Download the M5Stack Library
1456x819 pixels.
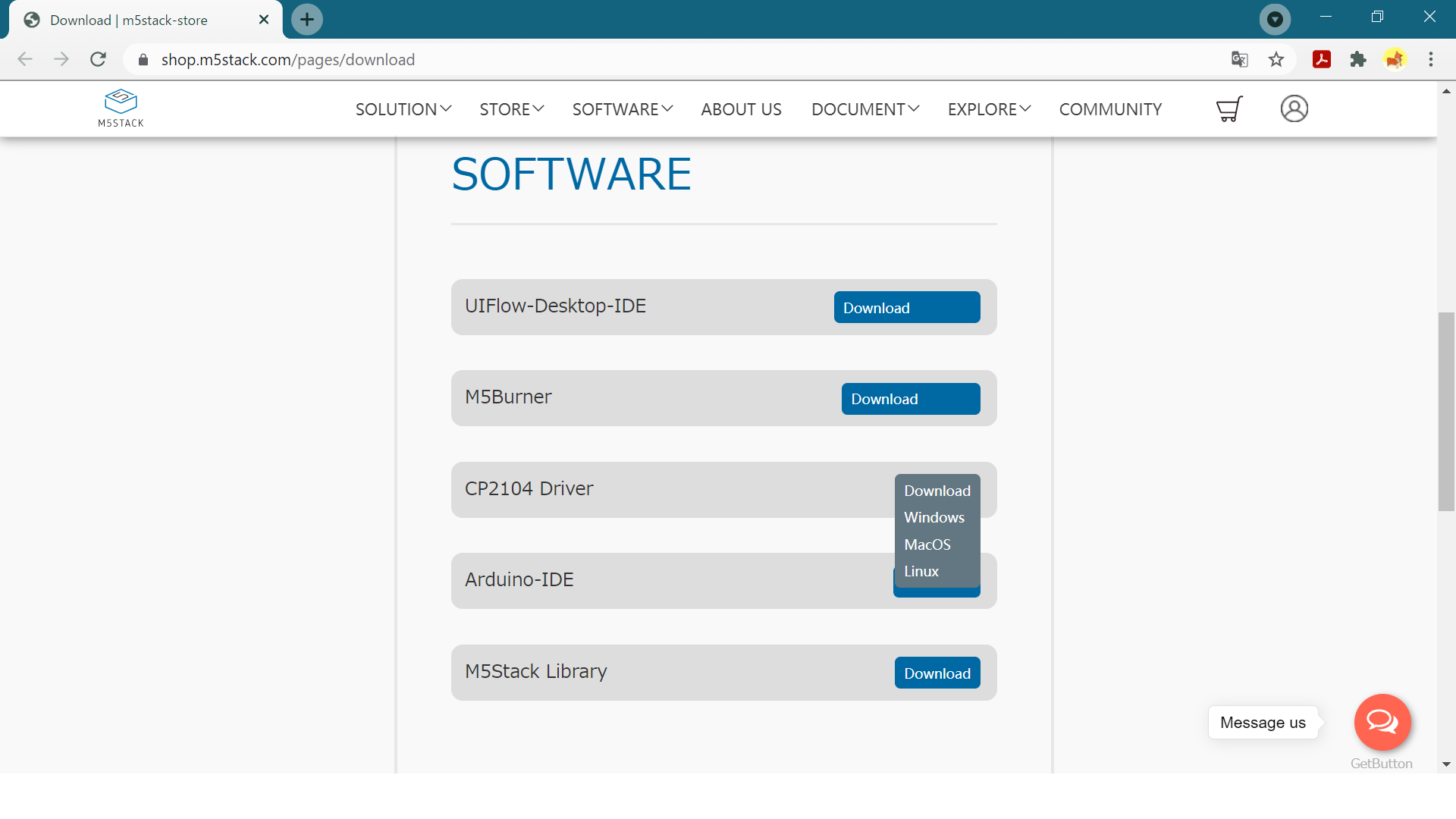coord(937,673)
